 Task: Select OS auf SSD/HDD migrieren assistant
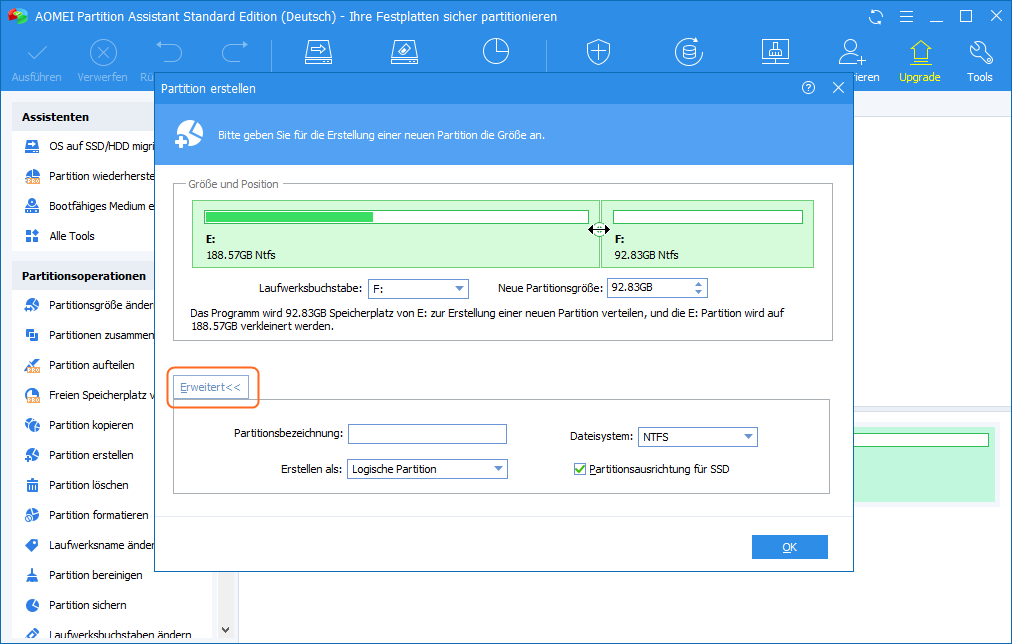tap(89, 146)
